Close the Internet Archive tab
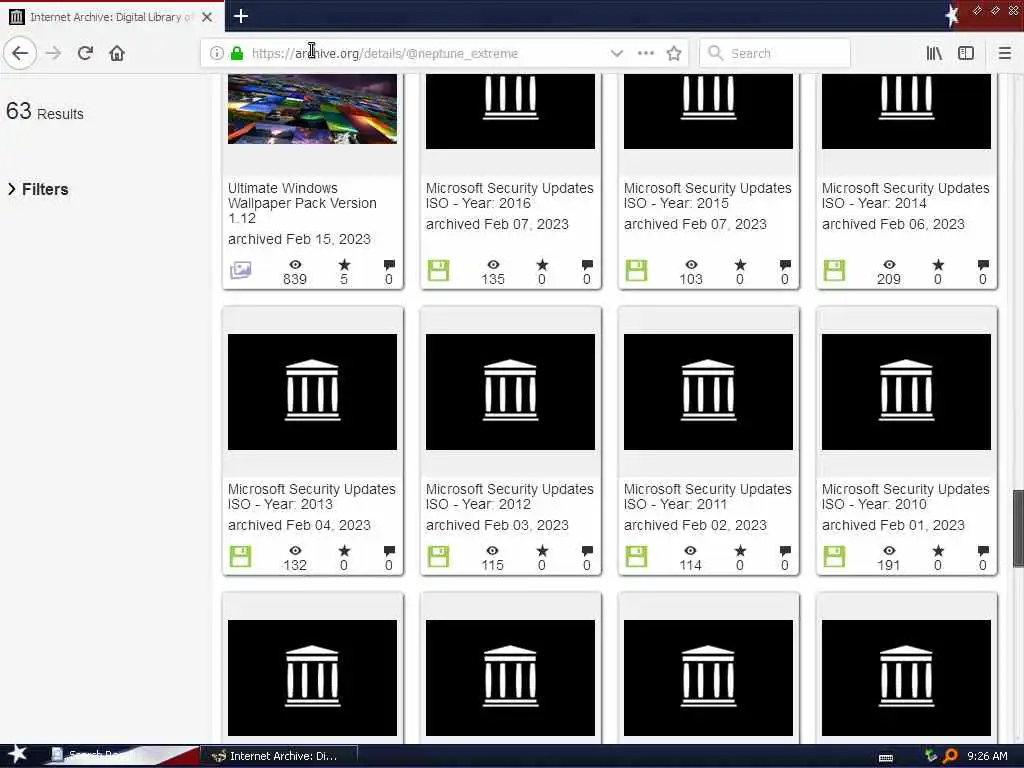This screenshot has height=768, width=1024. 207,17
